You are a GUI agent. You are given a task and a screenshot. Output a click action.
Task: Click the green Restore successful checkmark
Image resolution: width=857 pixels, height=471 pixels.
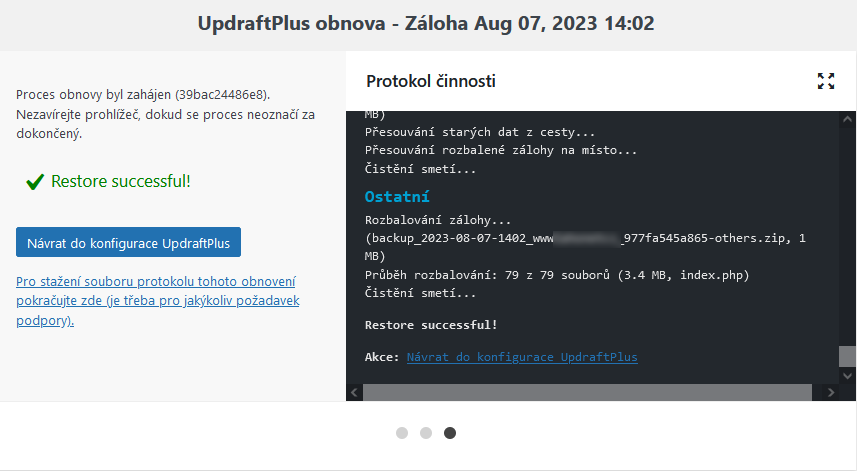pyautogui.click(x=35, y=181)
